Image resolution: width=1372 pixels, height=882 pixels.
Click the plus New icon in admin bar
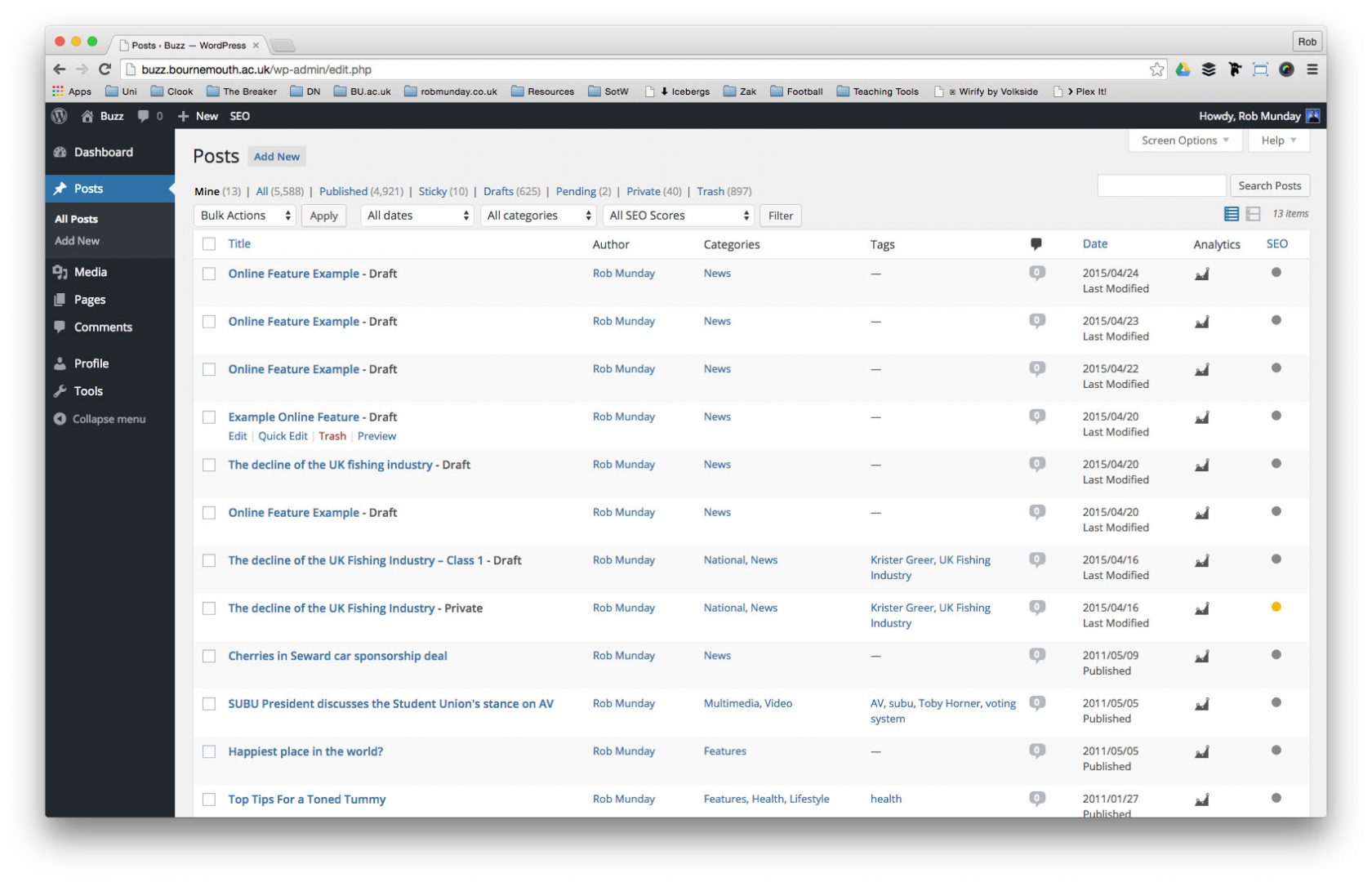tap(184, 116)
